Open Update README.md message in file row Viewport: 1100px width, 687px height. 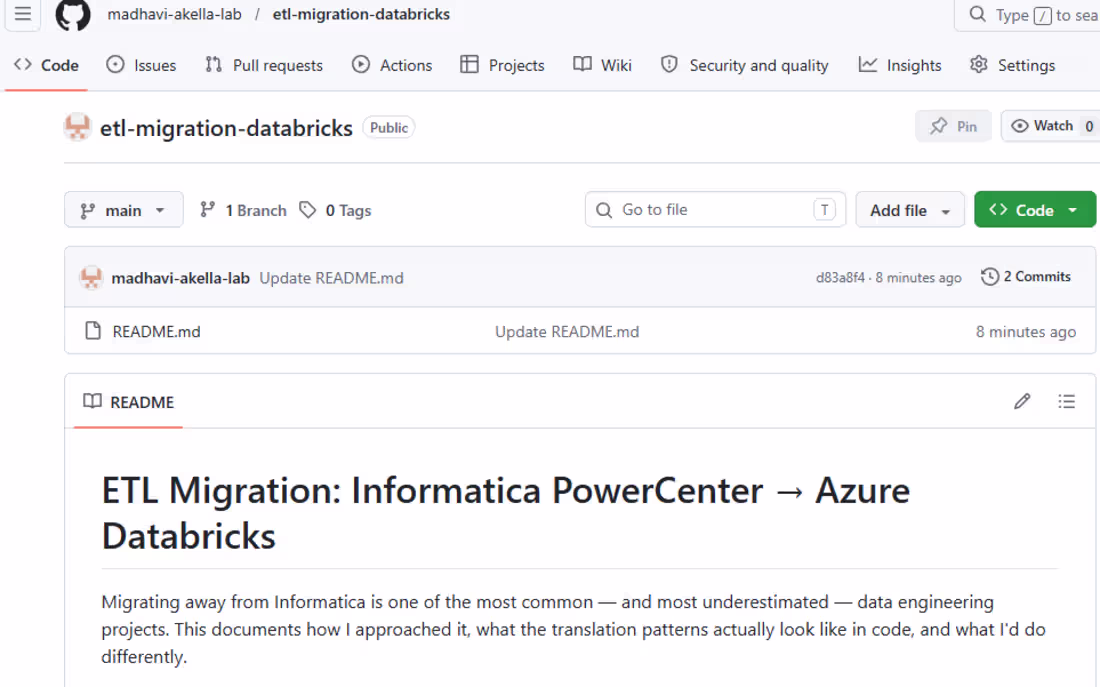[567, 331]
